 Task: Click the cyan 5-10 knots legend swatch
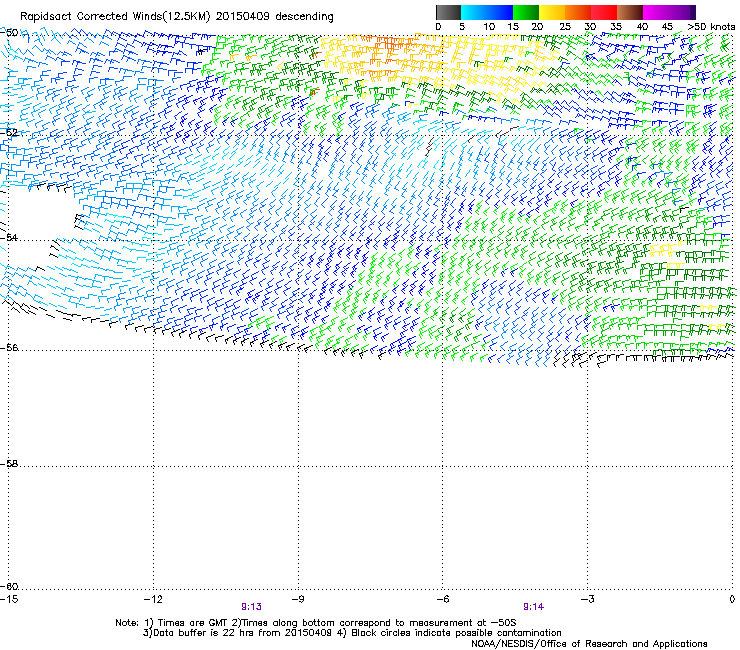coord(474,12)
